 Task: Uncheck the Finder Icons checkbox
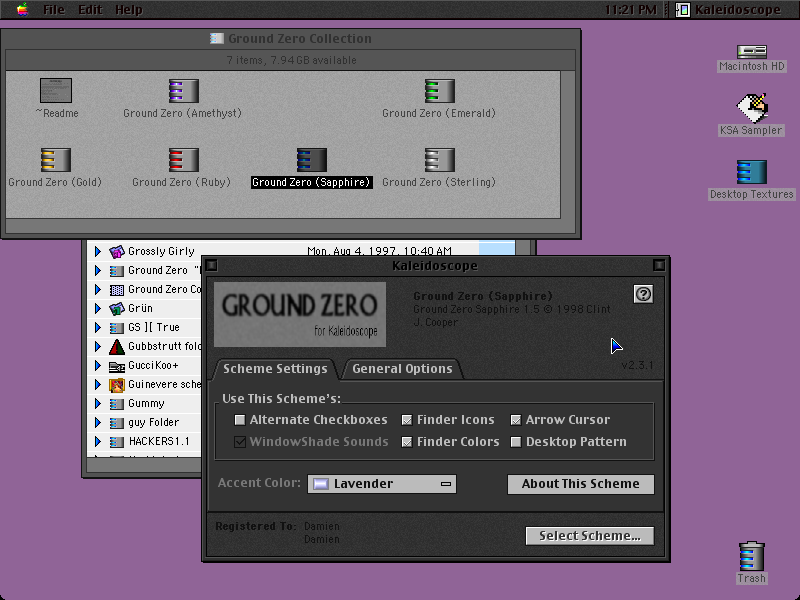point(407,420)
